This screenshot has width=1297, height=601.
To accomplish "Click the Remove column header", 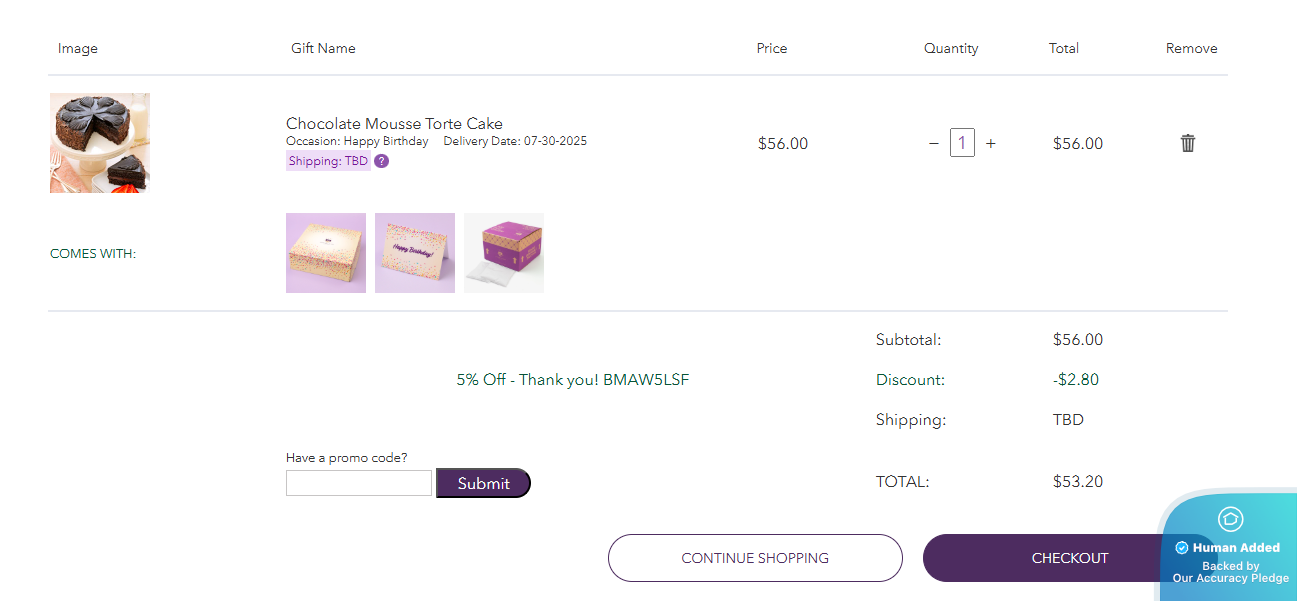I will point(1191,48).
